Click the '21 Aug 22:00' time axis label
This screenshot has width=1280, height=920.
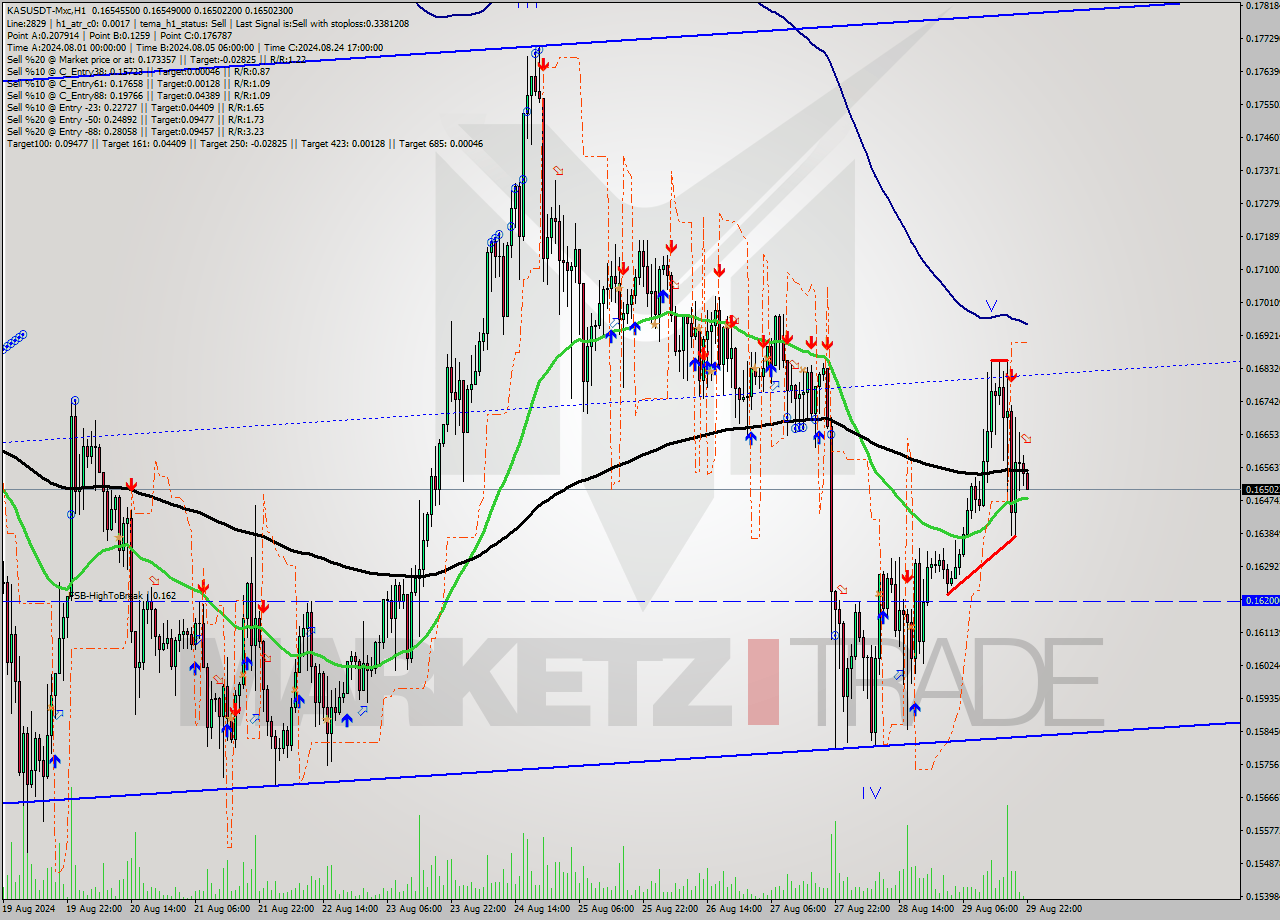pos(285,909)
